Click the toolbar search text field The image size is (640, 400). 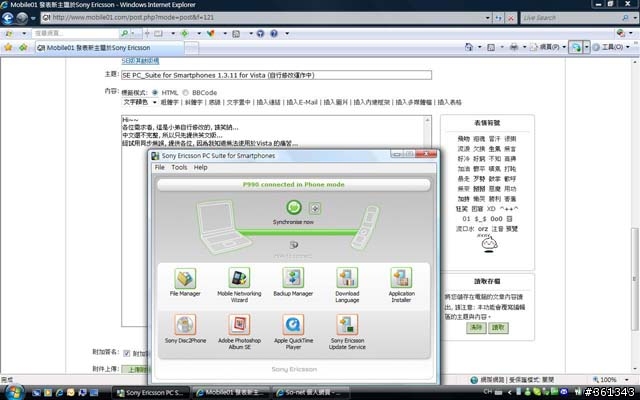(x=75, y=33)
